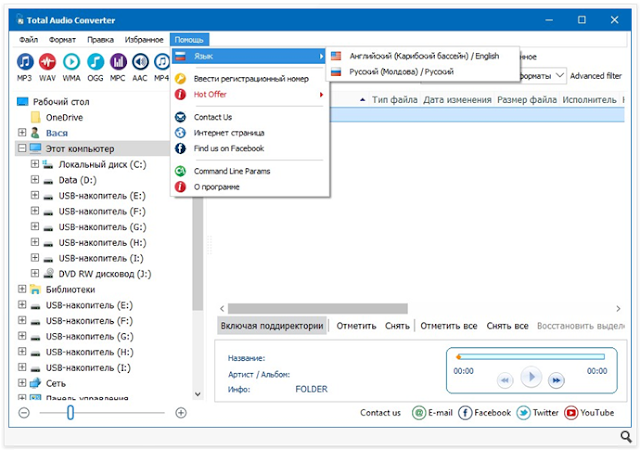The image size is (640, 450).
Task: Click the magnifier icon at bottom right
Action: [x=626, y=437]
